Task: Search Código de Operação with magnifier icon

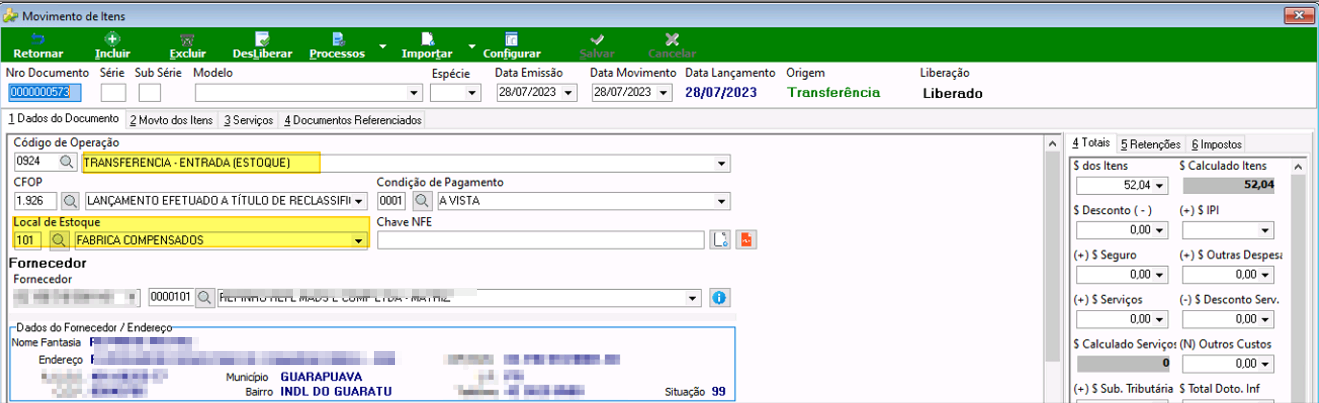Action: click(x=67, y=162)
